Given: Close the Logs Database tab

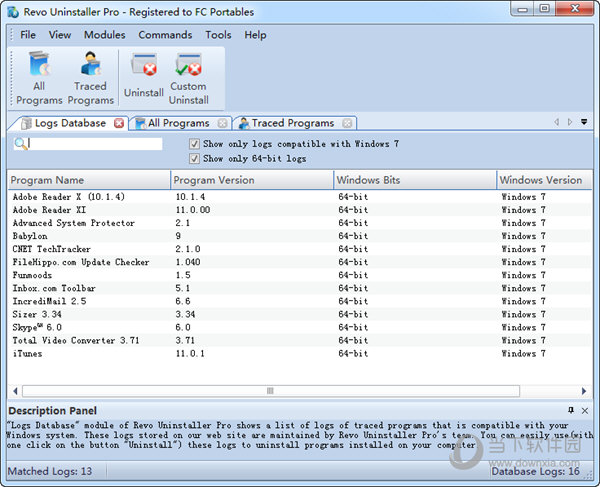Looking at the screenshot, I should pos(119,123).
